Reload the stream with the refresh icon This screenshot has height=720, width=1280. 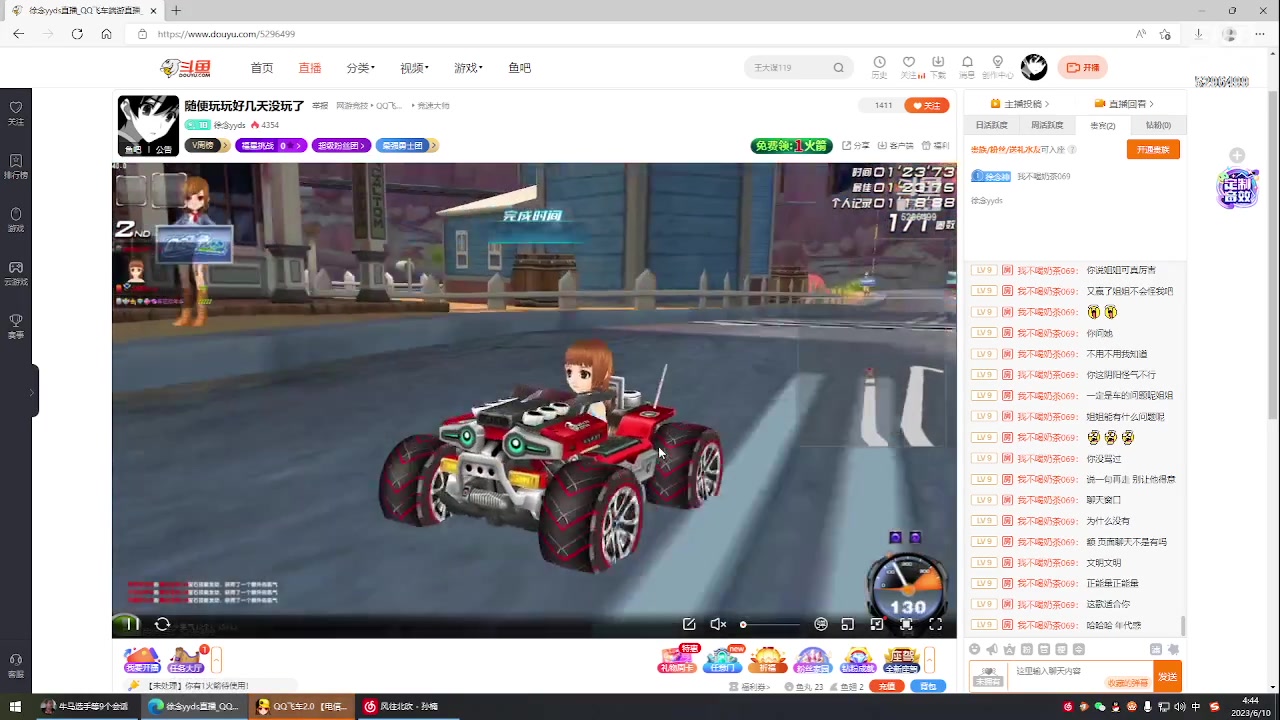[x=162, y=624]
